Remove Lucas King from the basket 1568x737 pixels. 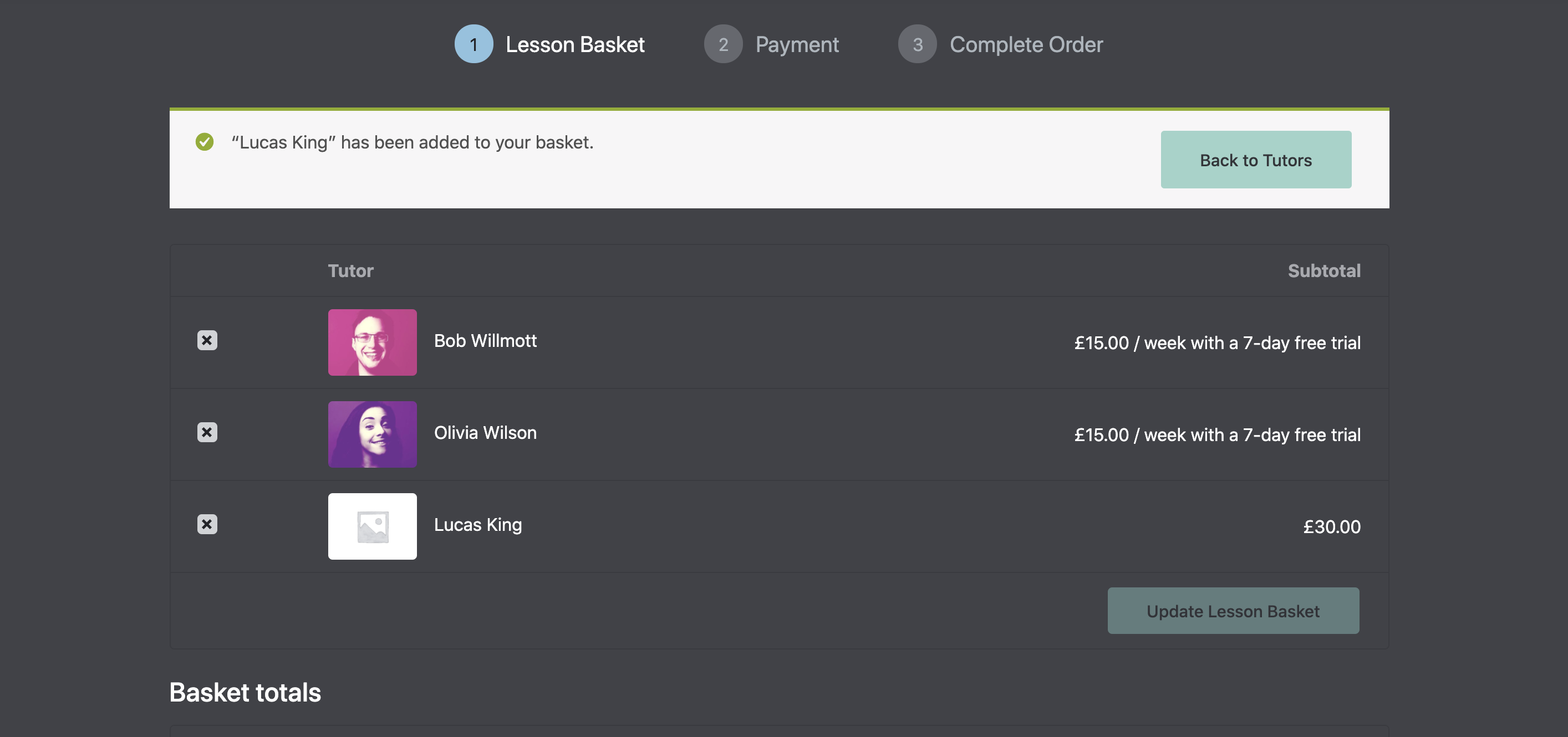pos(207,524)
